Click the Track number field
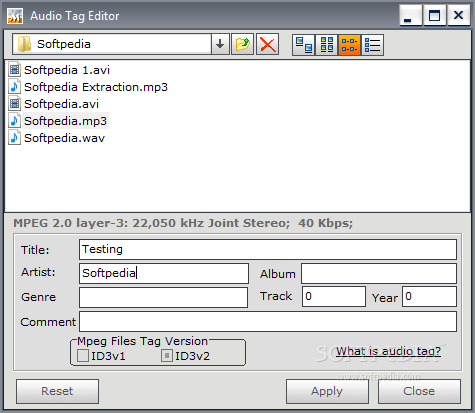The image size is (475, 413). [x=334, y=296]
